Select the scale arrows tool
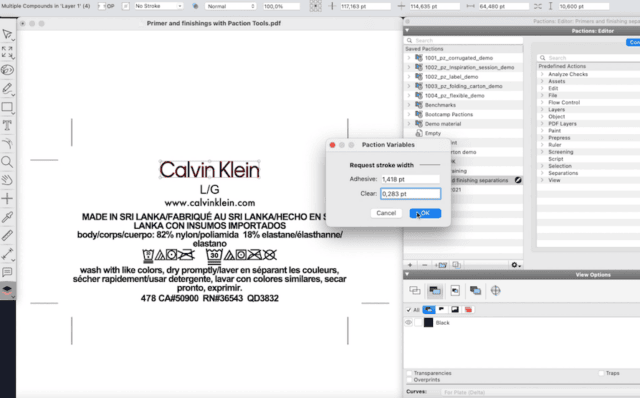 pos(7,52)
